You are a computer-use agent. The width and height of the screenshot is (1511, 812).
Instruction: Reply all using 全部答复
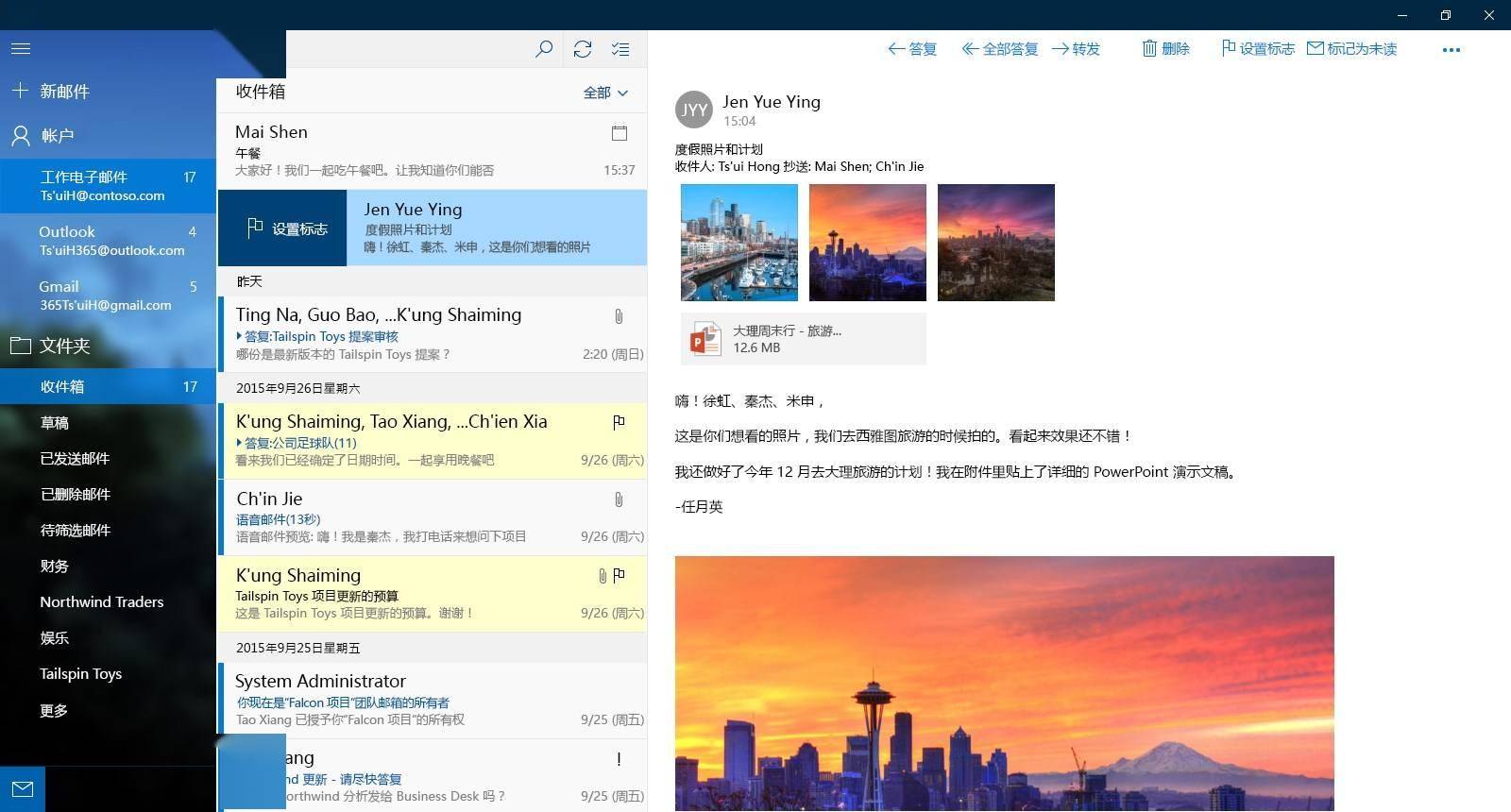click(x=1000, y=49)
